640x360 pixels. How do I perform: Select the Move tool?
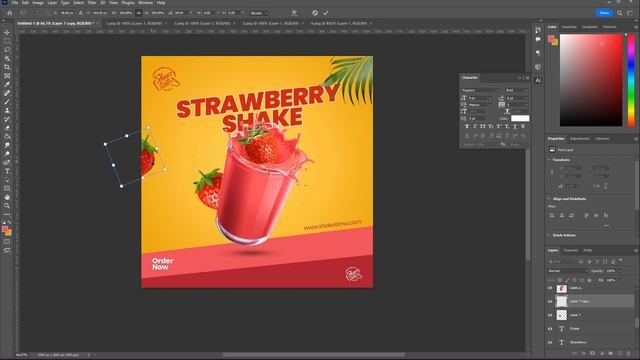[7, 32]
